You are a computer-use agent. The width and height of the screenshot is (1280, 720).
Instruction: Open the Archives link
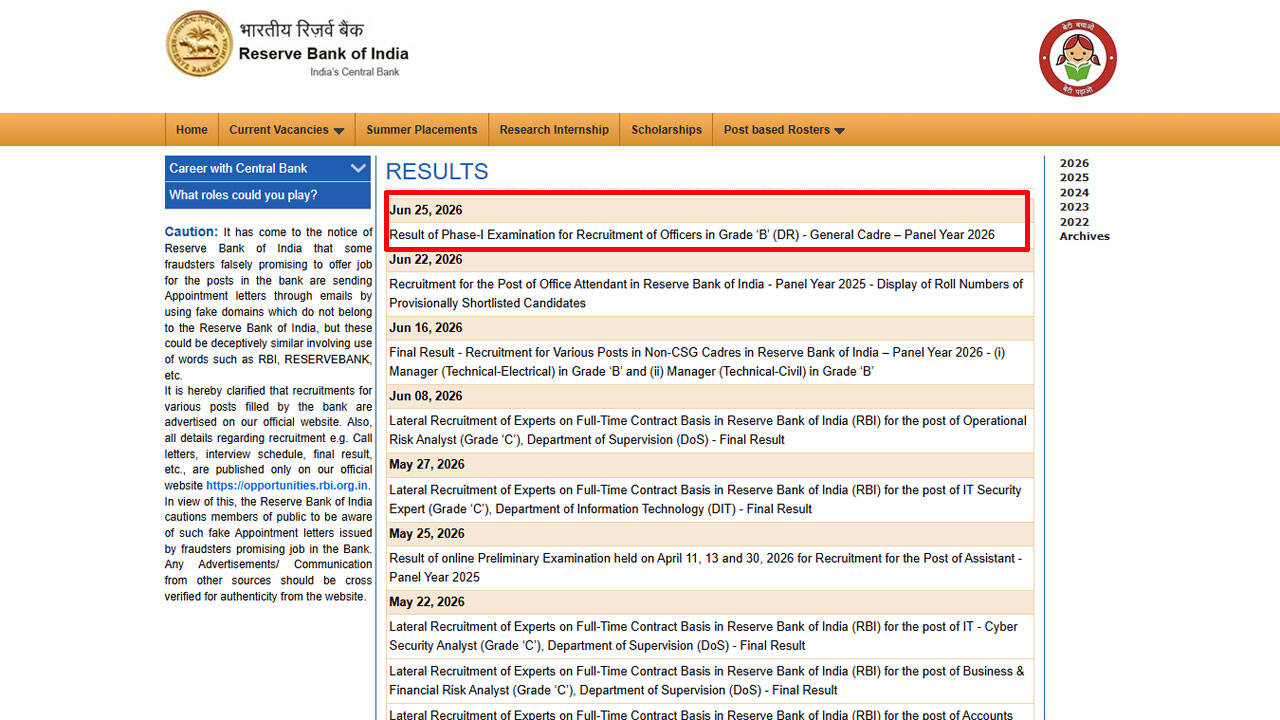pyautogui.click(x=1085, y=236)
